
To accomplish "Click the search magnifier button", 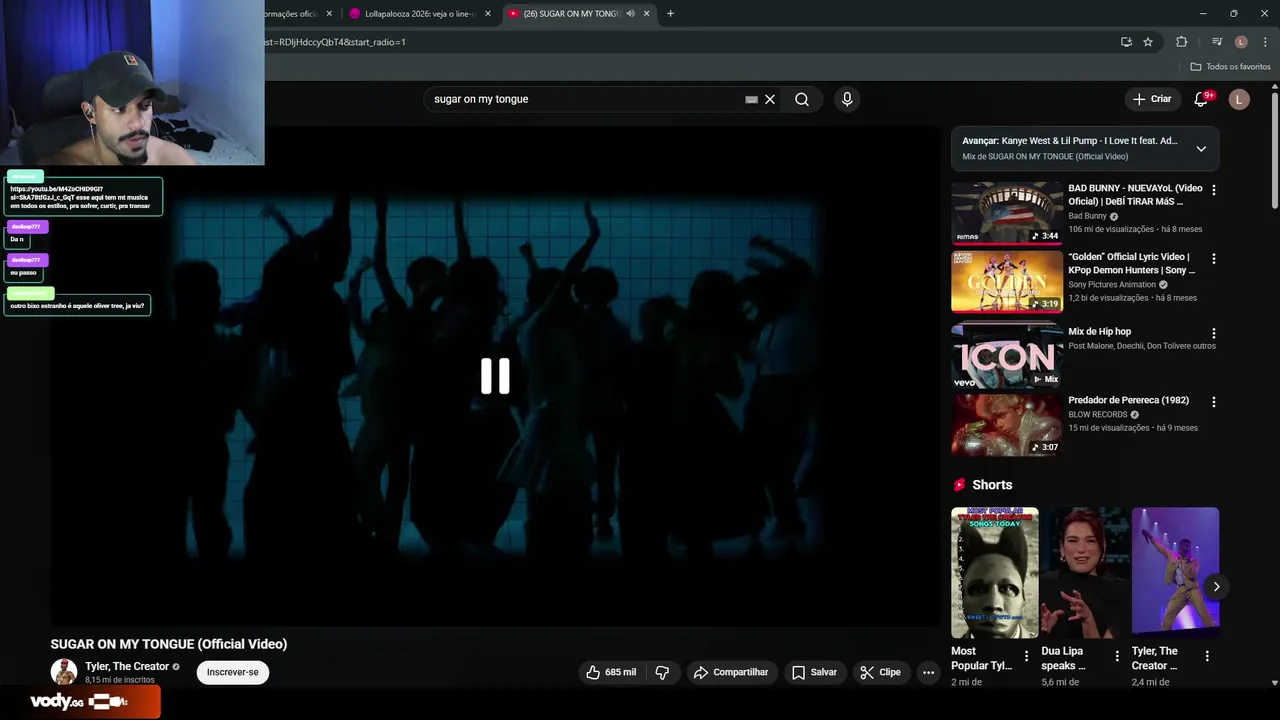I will click(x=802, y=99).
